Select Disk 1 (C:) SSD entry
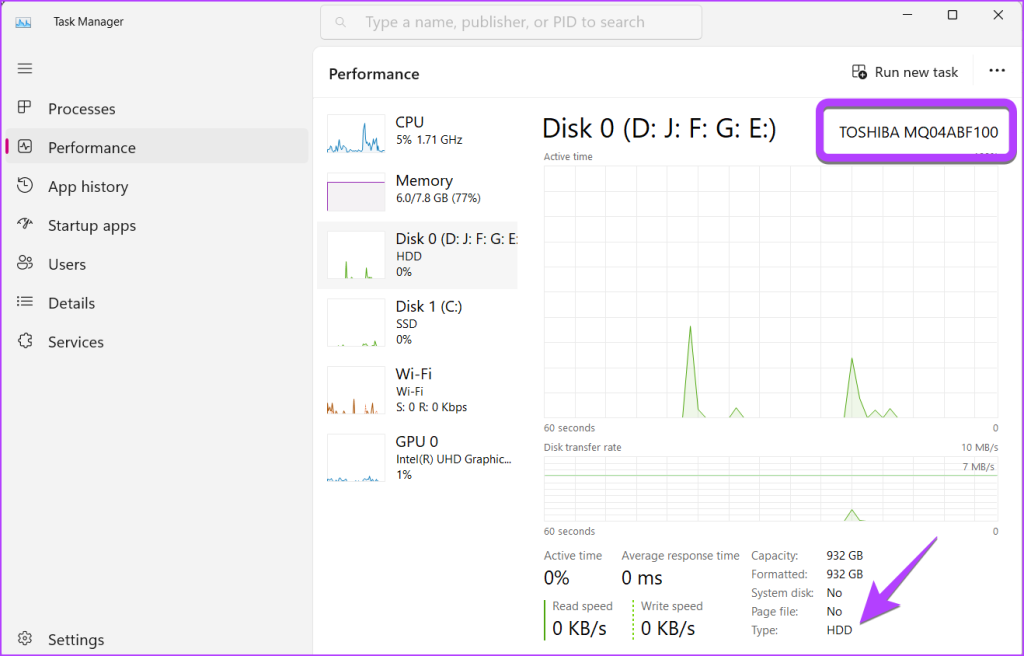The image size is (1024, 656). click(x=417, y=323)
